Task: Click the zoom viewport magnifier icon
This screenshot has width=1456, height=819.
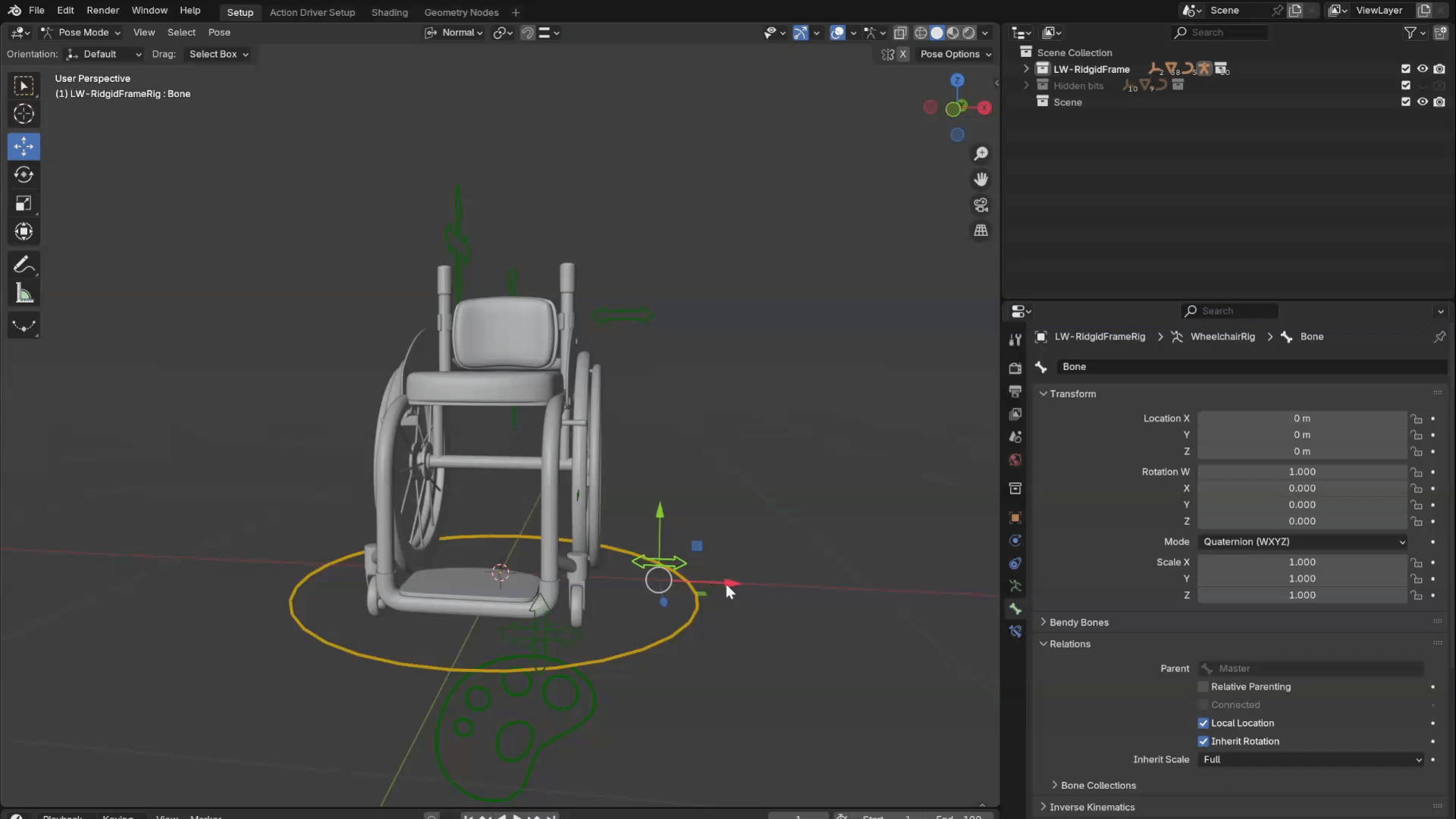Action: pyautogui.click(x=981, y=154)
